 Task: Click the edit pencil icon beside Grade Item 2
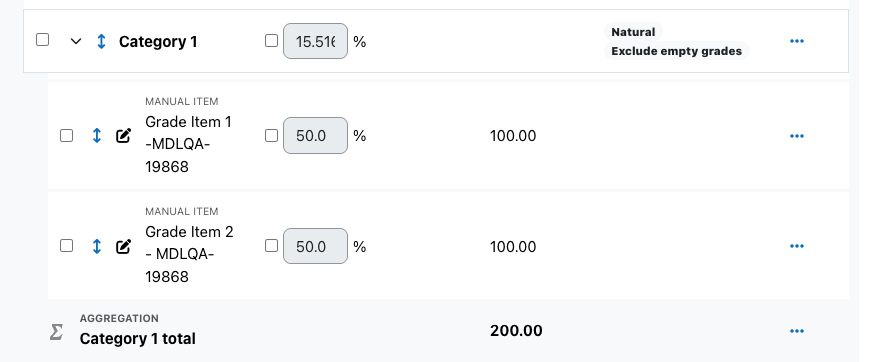[123, 246]
